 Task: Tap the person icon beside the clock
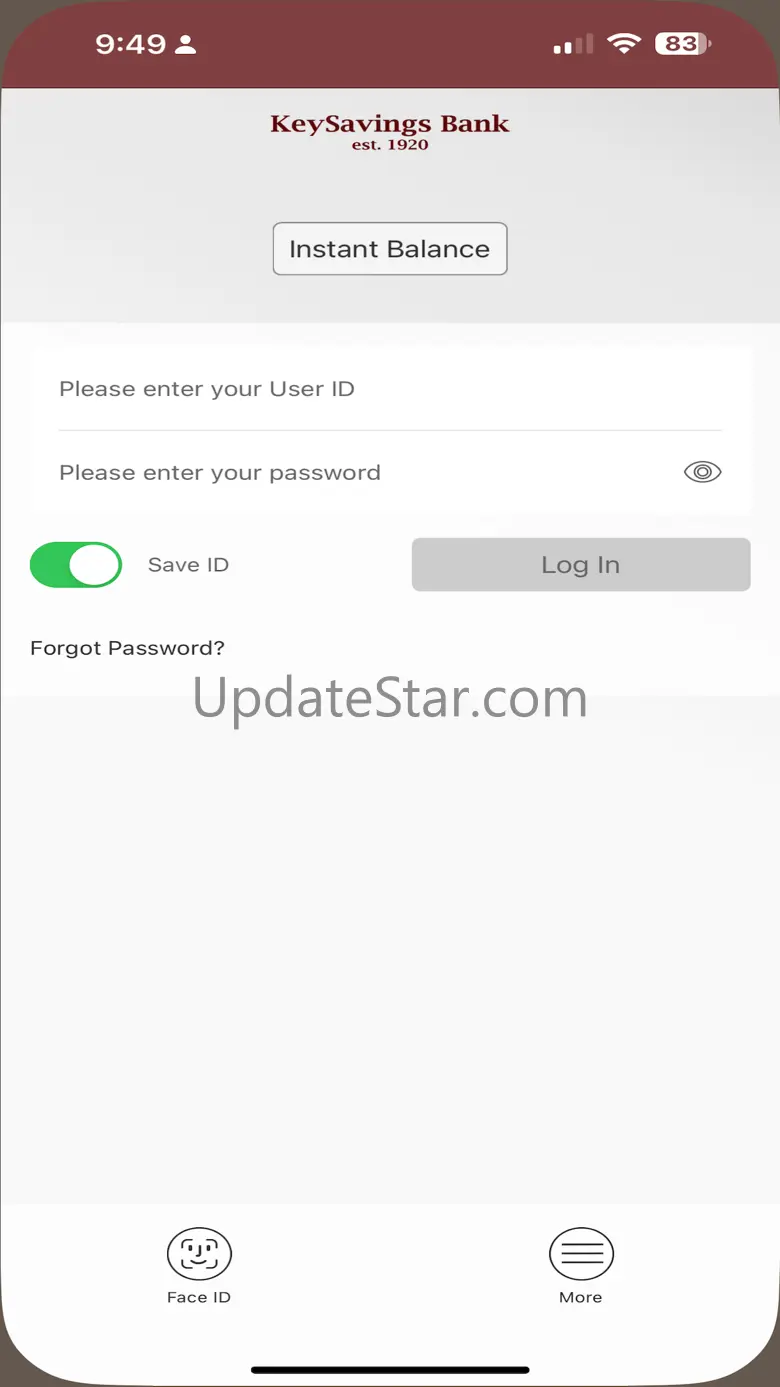pos(186,44)
